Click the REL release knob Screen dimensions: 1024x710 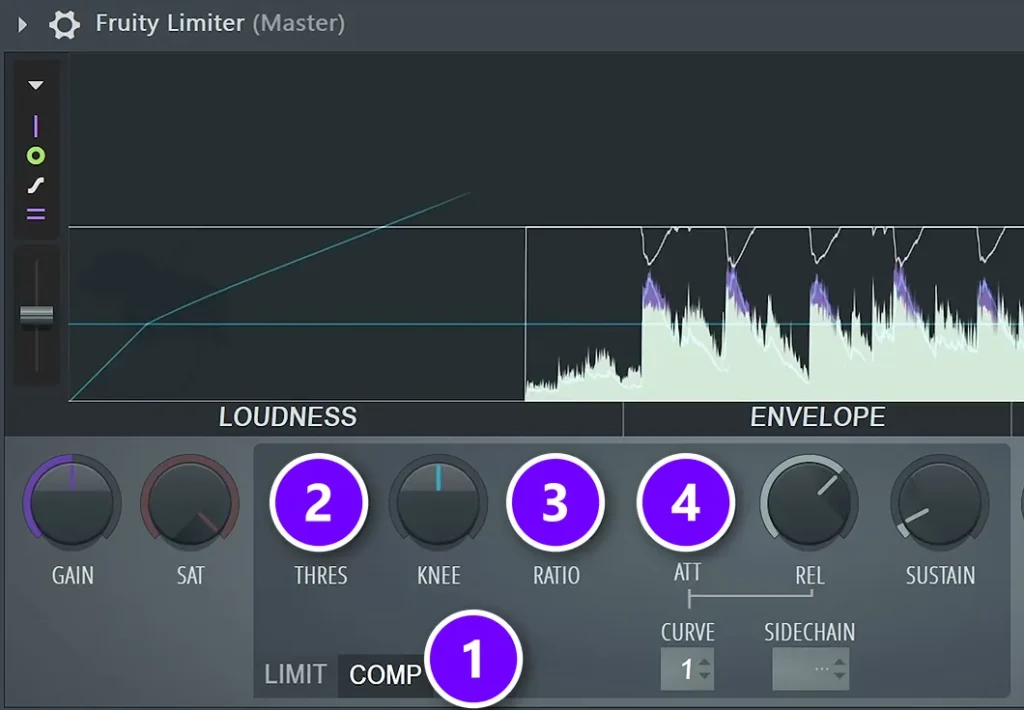[x=809, y=502]
